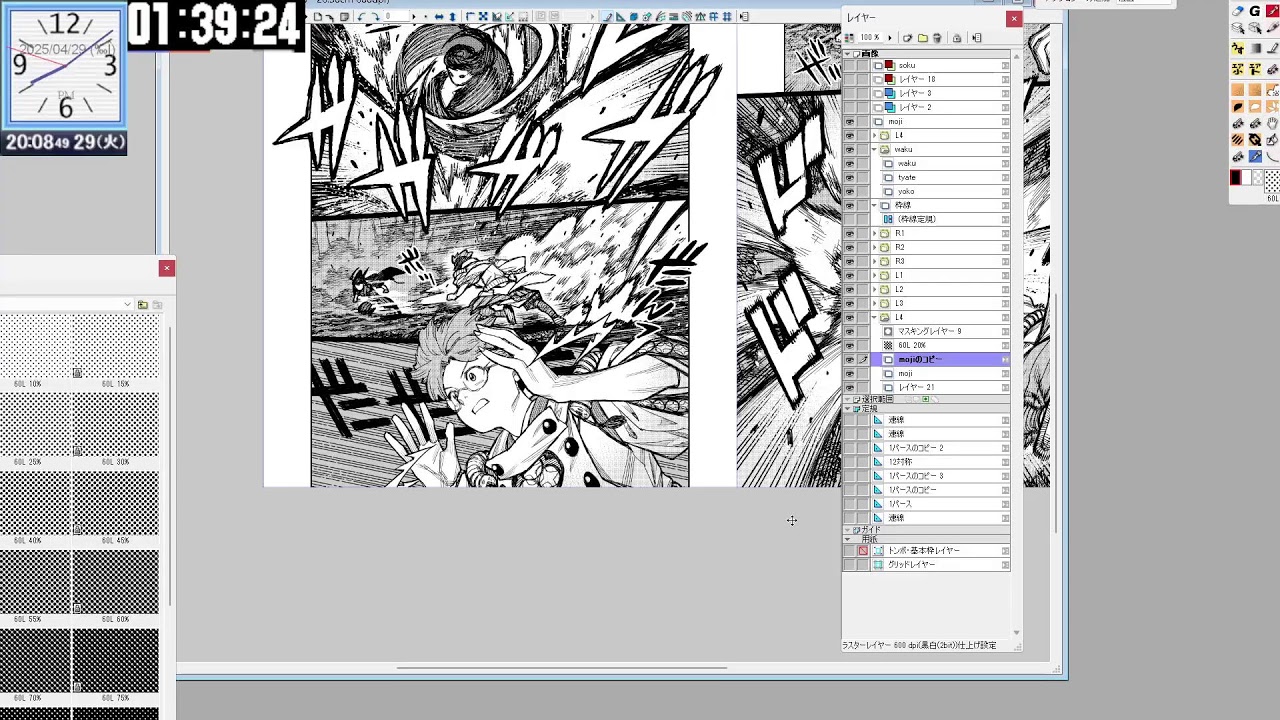1280x720 pixels.
Task: Click ruler icon of 1パース row
Action: point(878,504)
